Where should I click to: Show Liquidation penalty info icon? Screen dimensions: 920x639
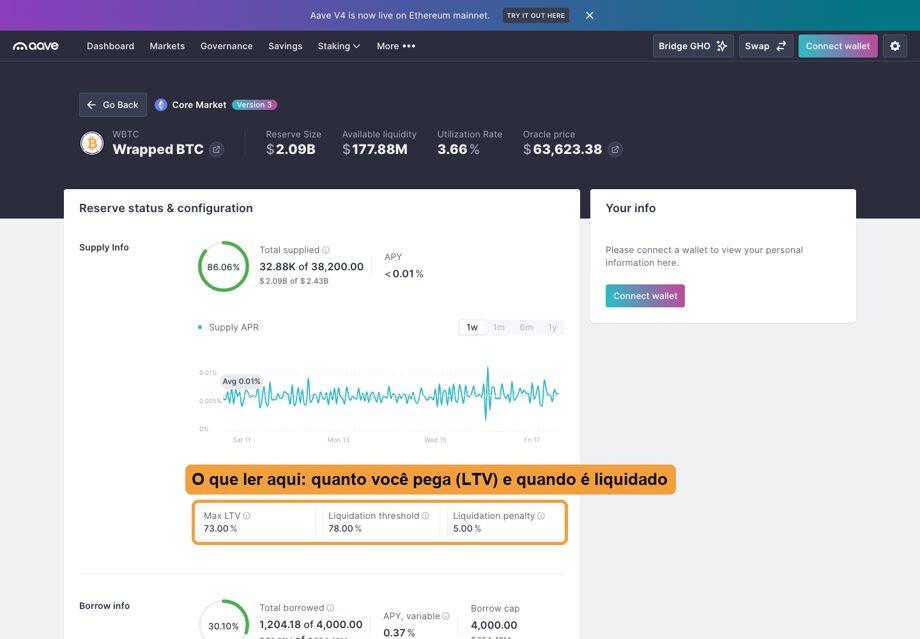pos(541,516)
